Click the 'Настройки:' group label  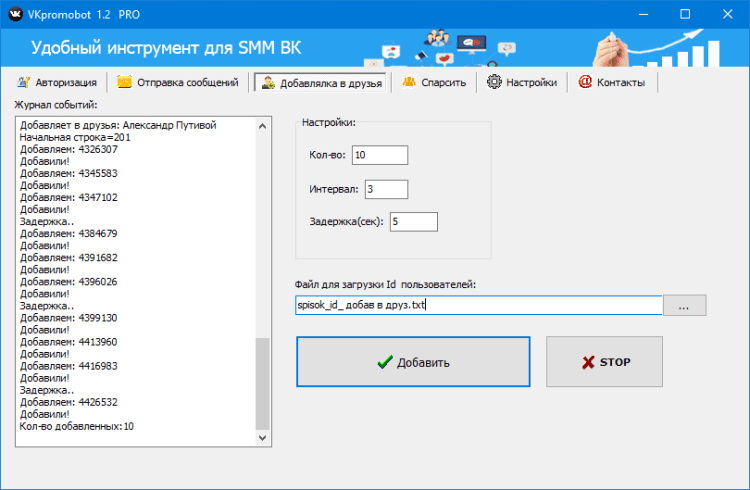pyautogui.click(x=329, y=122)
